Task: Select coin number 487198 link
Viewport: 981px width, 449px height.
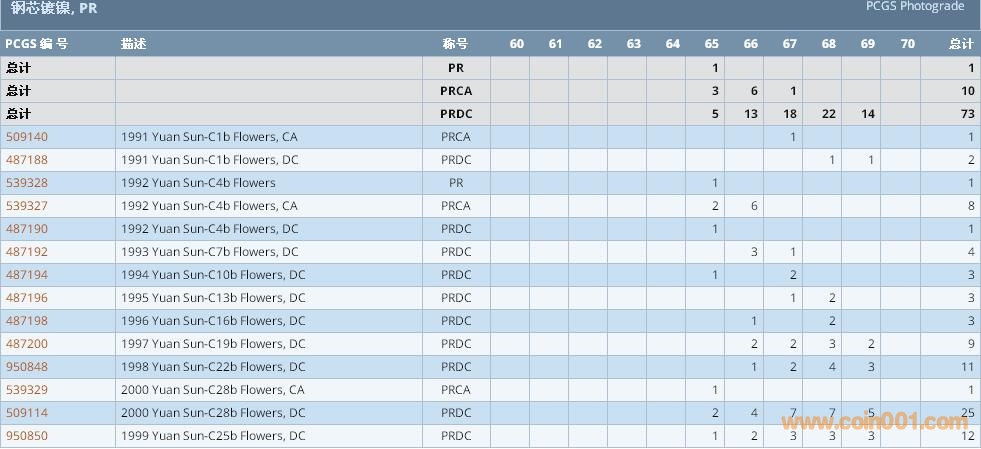Action: point(27,321)
